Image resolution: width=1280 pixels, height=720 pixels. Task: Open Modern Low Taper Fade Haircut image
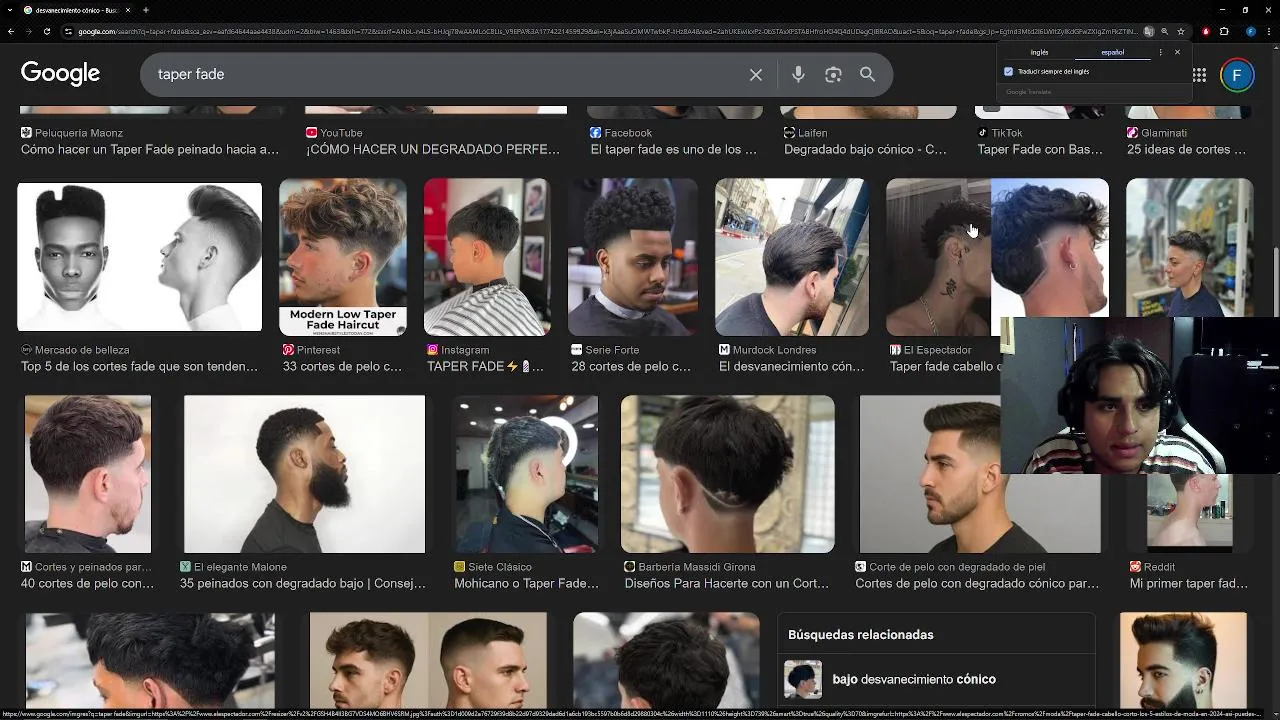pyautogui.click(x=343, y=257)
